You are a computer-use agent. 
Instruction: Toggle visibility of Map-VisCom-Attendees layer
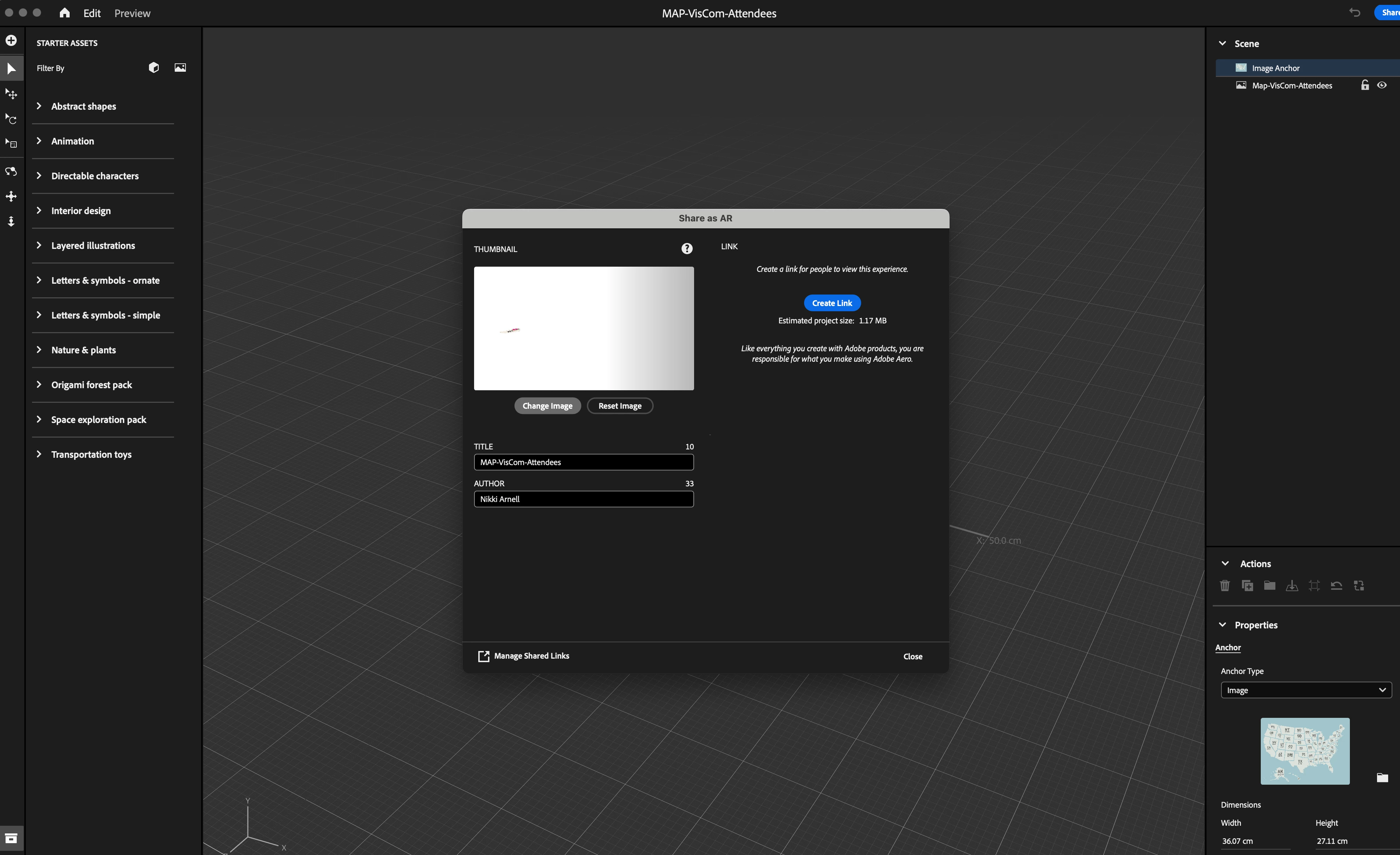[1382, 85]
